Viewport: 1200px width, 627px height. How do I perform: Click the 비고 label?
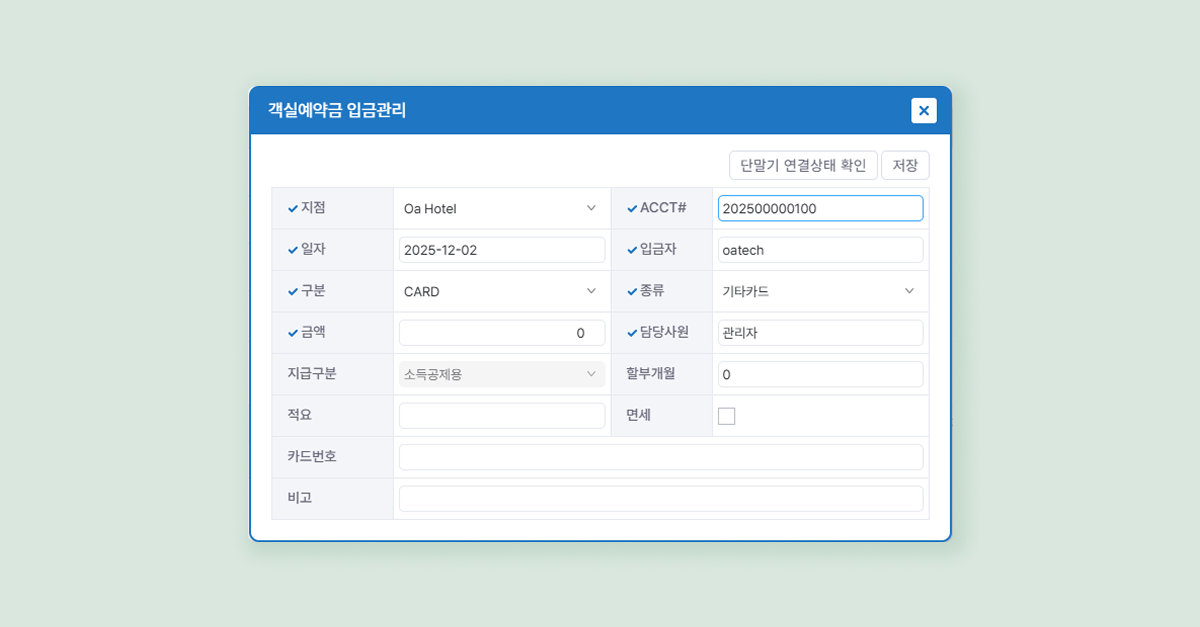point(299,498)
